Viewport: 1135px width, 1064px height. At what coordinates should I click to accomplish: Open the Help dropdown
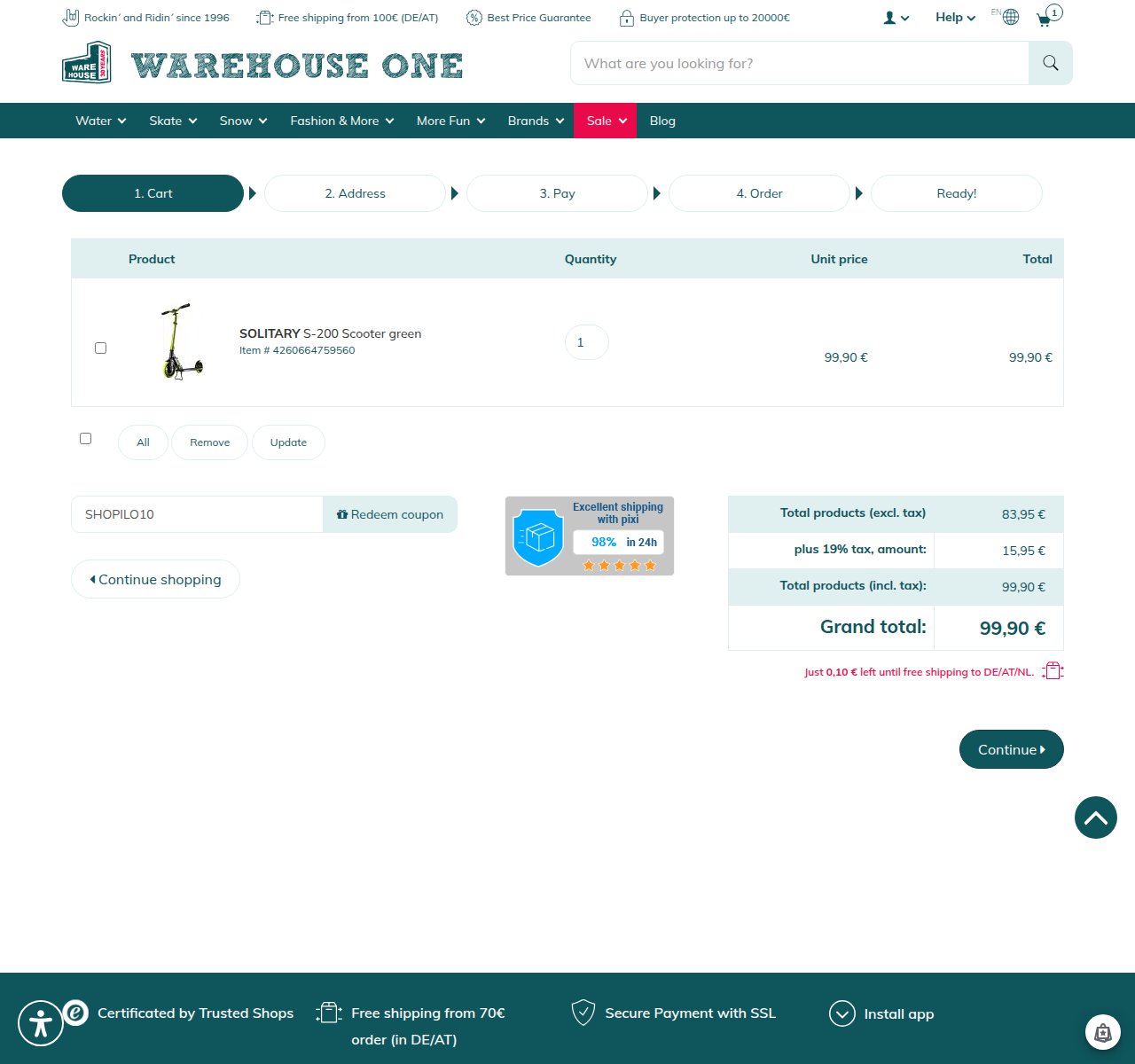coord(955,17)
